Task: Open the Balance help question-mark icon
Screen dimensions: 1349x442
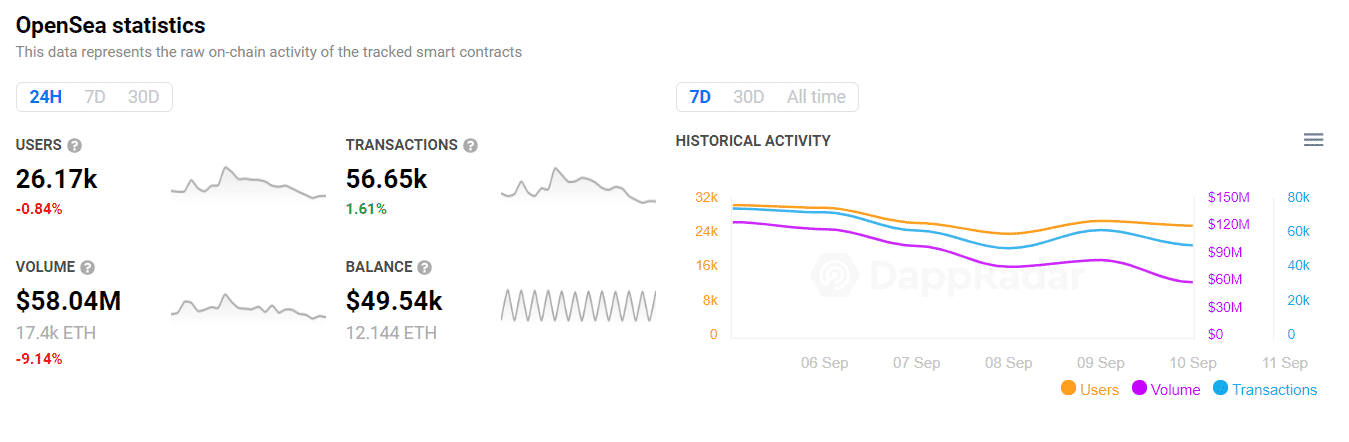Action: (x=425, y=267)
